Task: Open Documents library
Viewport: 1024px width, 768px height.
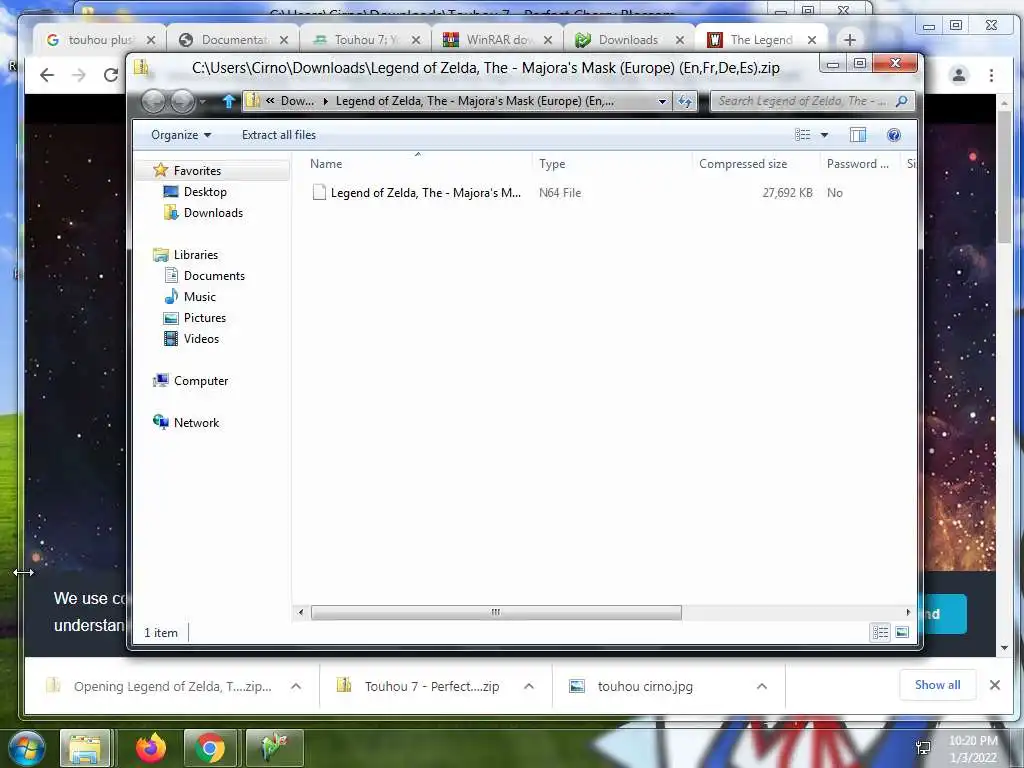Action: pos(214,276)
